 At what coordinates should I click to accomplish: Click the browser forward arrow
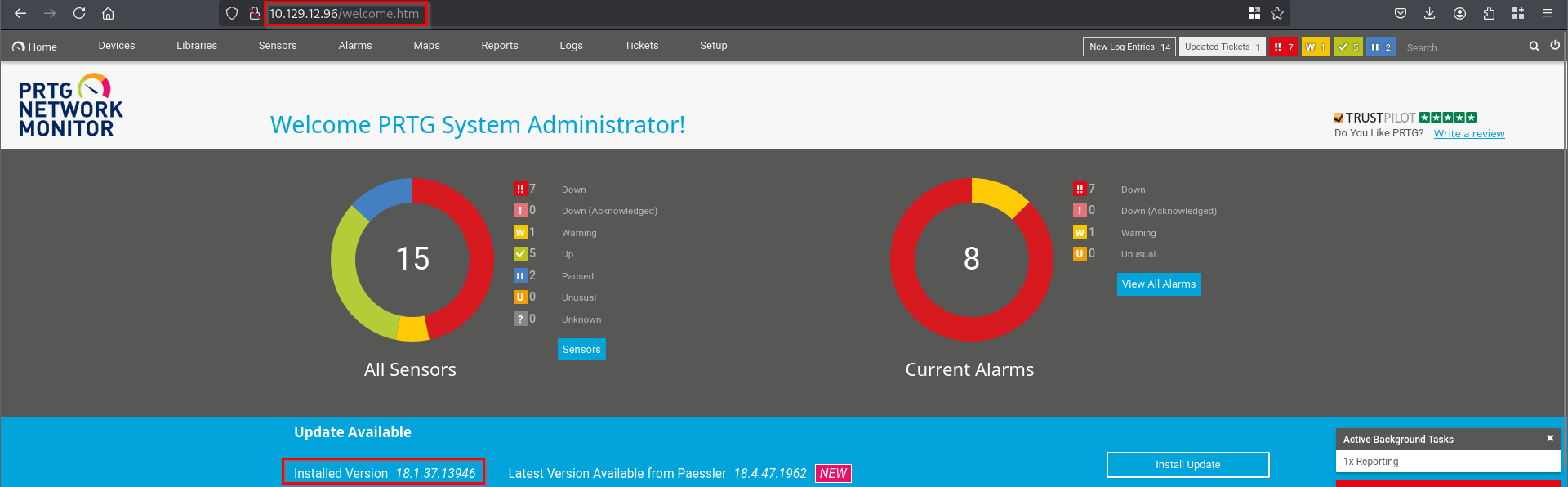pos(50,13)
